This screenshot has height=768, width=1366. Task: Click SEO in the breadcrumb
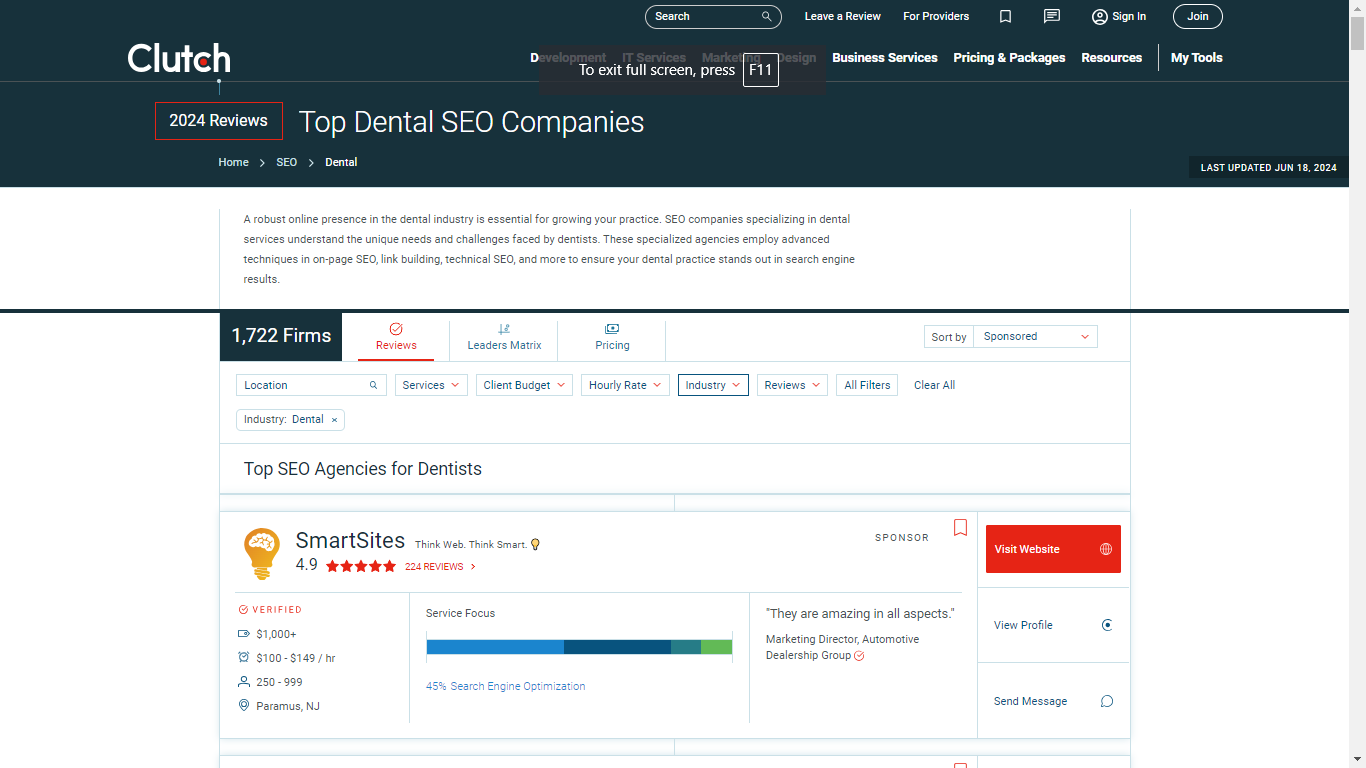tap(287, 162)
